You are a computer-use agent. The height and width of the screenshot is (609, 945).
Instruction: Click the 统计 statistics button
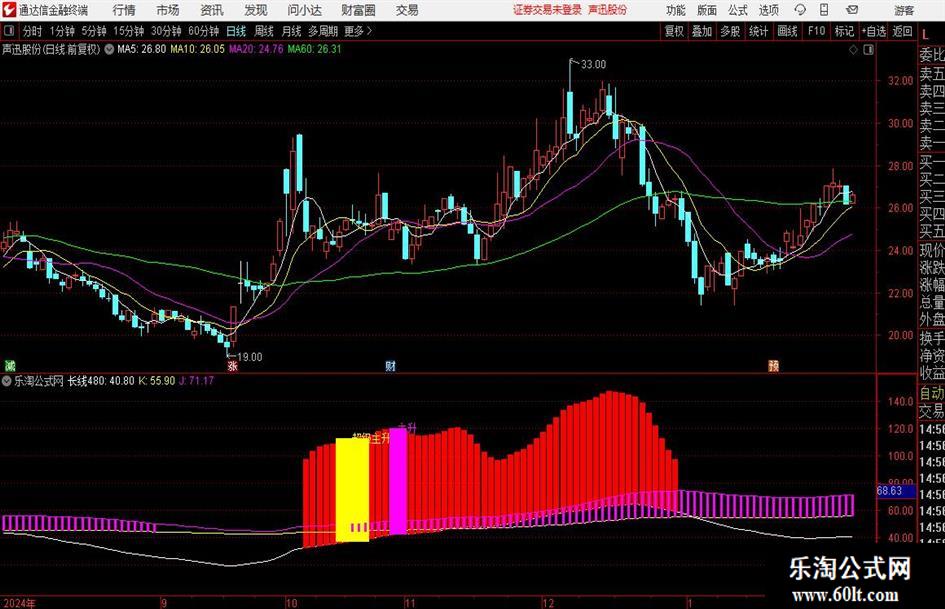click(758, 31)
